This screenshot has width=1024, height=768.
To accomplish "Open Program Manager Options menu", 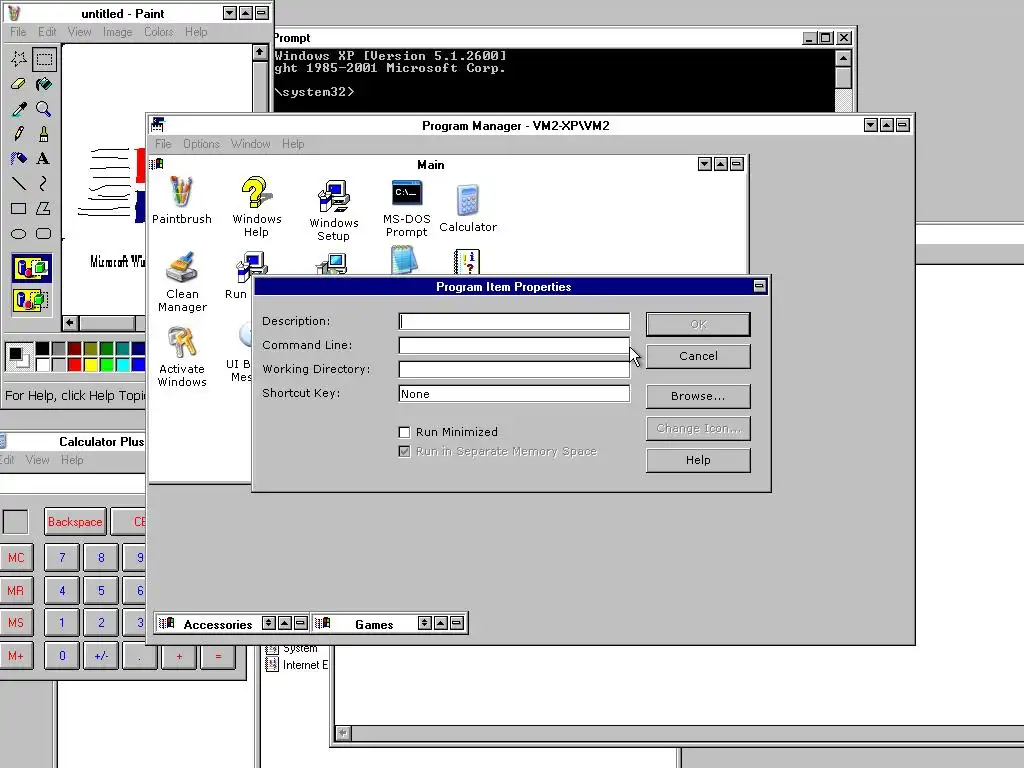I will (201, 144).
